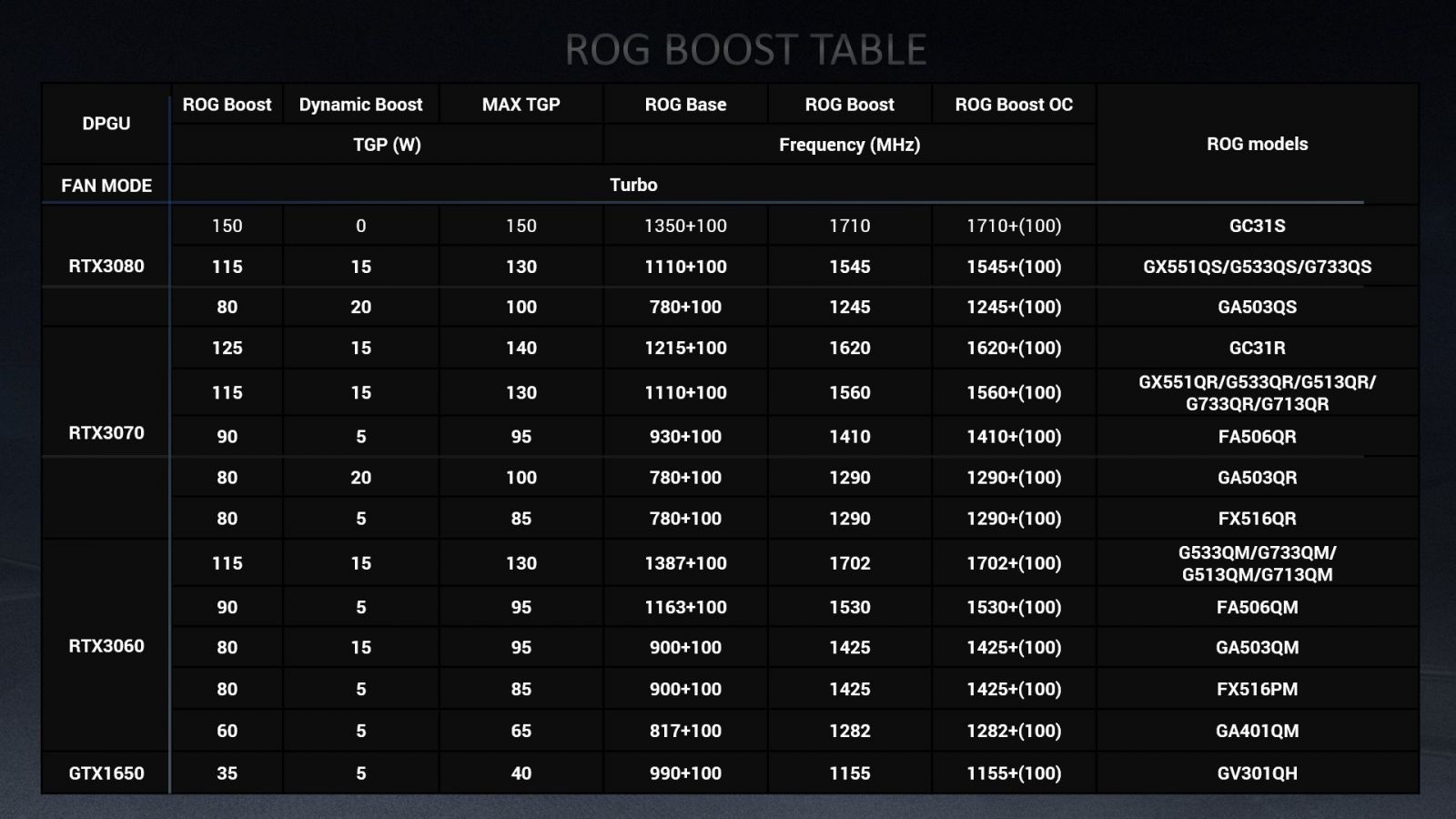
Task: Select the ROG Boost OC column header
Action: (1014, 105)
